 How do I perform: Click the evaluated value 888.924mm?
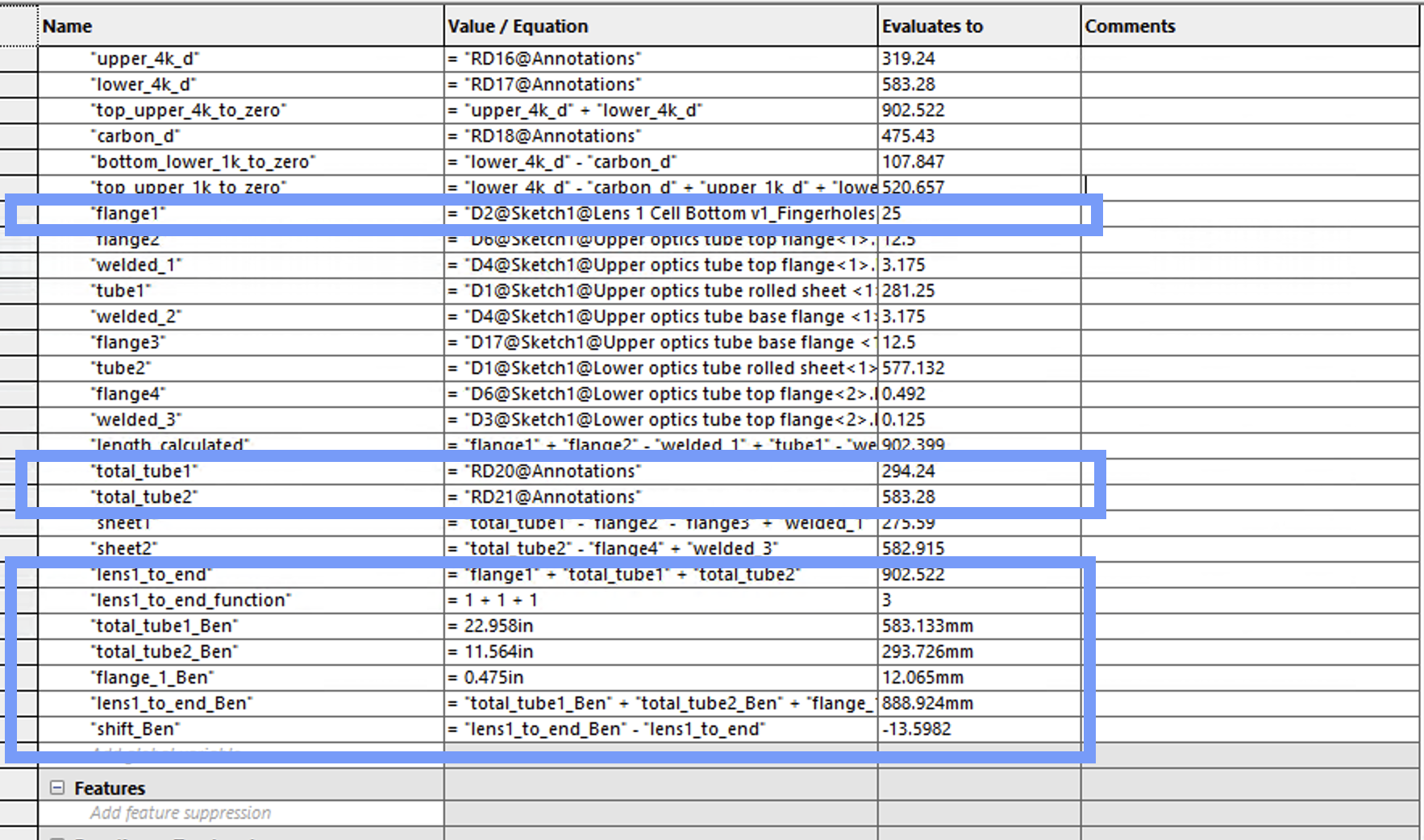pyautogui.click(x=927, y=704)
